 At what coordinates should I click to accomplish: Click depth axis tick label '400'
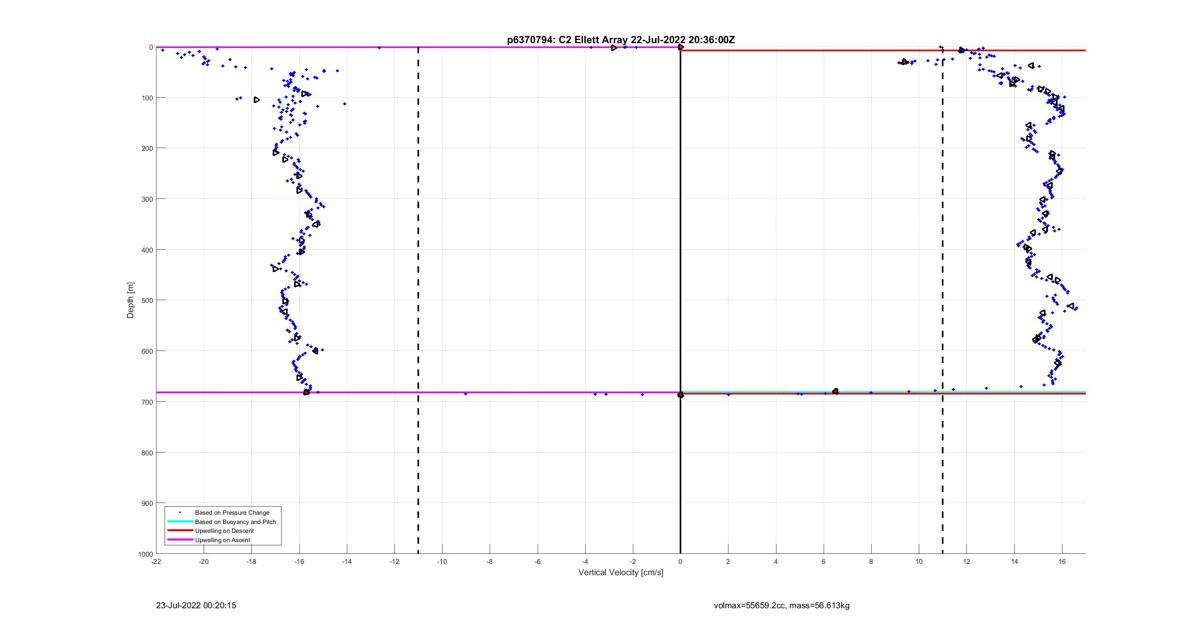[x=146, y=250]
